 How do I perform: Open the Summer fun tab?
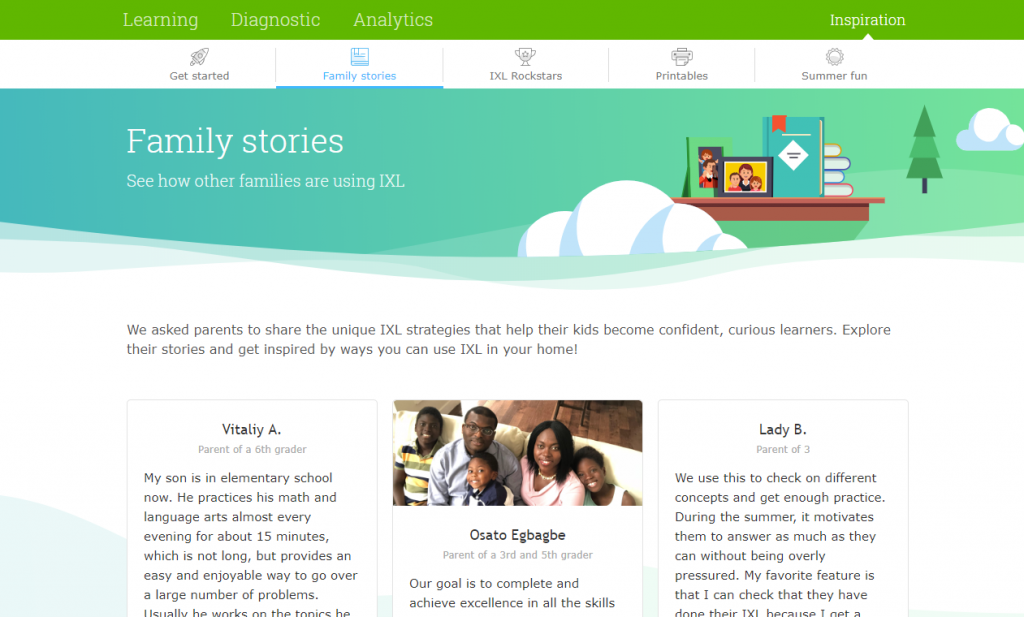pyautogui.click(x=834, y=64)
